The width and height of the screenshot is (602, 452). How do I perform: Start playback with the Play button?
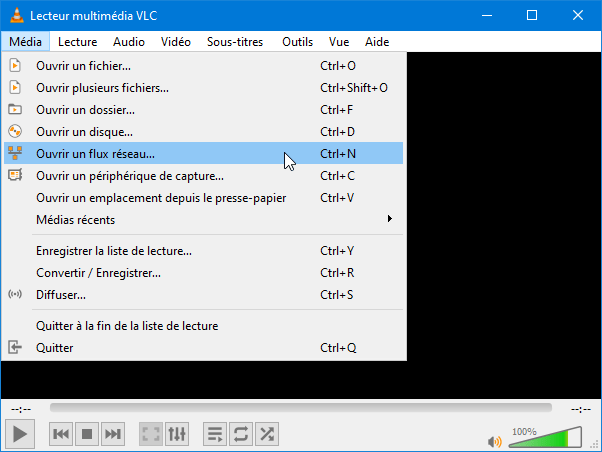pyautogui.click(x=20, y=434)
